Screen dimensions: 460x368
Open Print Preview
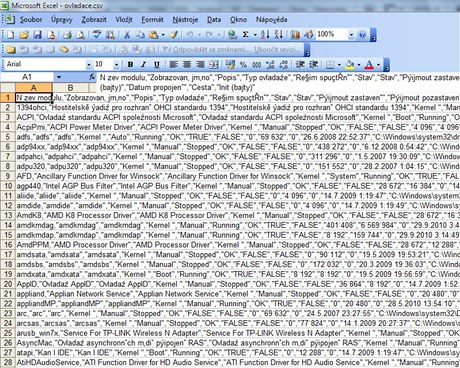pyautogui.click(x=80, y=35)
